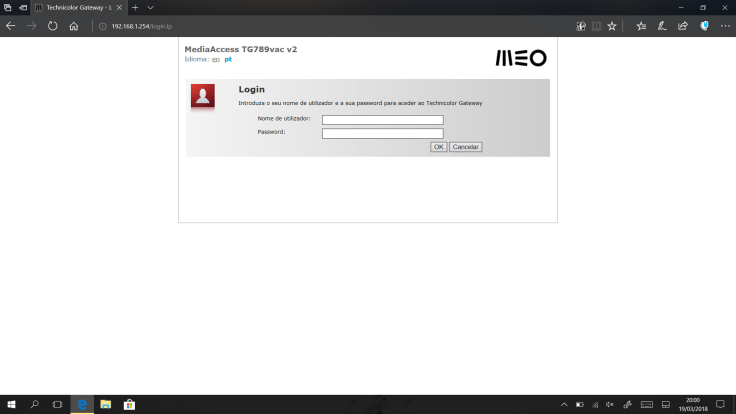Screen dimensions: 736x414
Task: Click the browser refresh button
Action: pyautogui.click(x=52, y=26)
